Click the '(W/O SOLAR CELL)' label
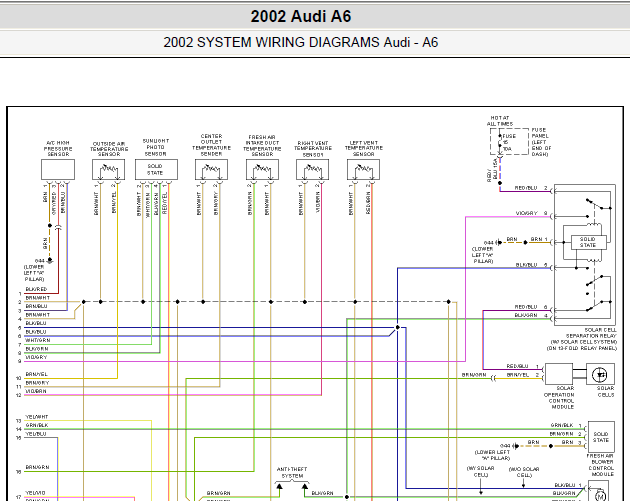This screenshot has height=501, width=630. point(524,472)
